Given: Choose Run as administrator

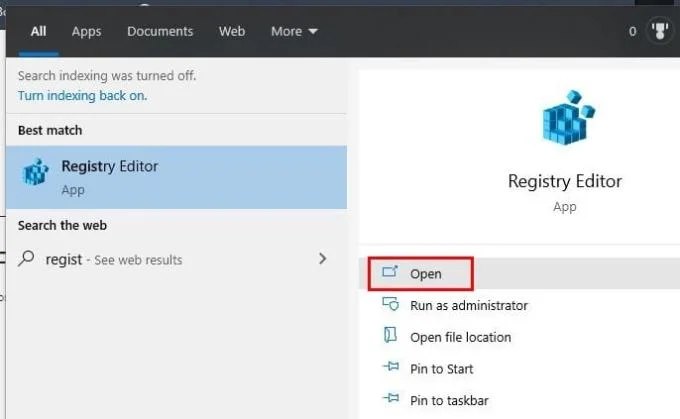Looking at the screenshot, I should tap(520, 305).
